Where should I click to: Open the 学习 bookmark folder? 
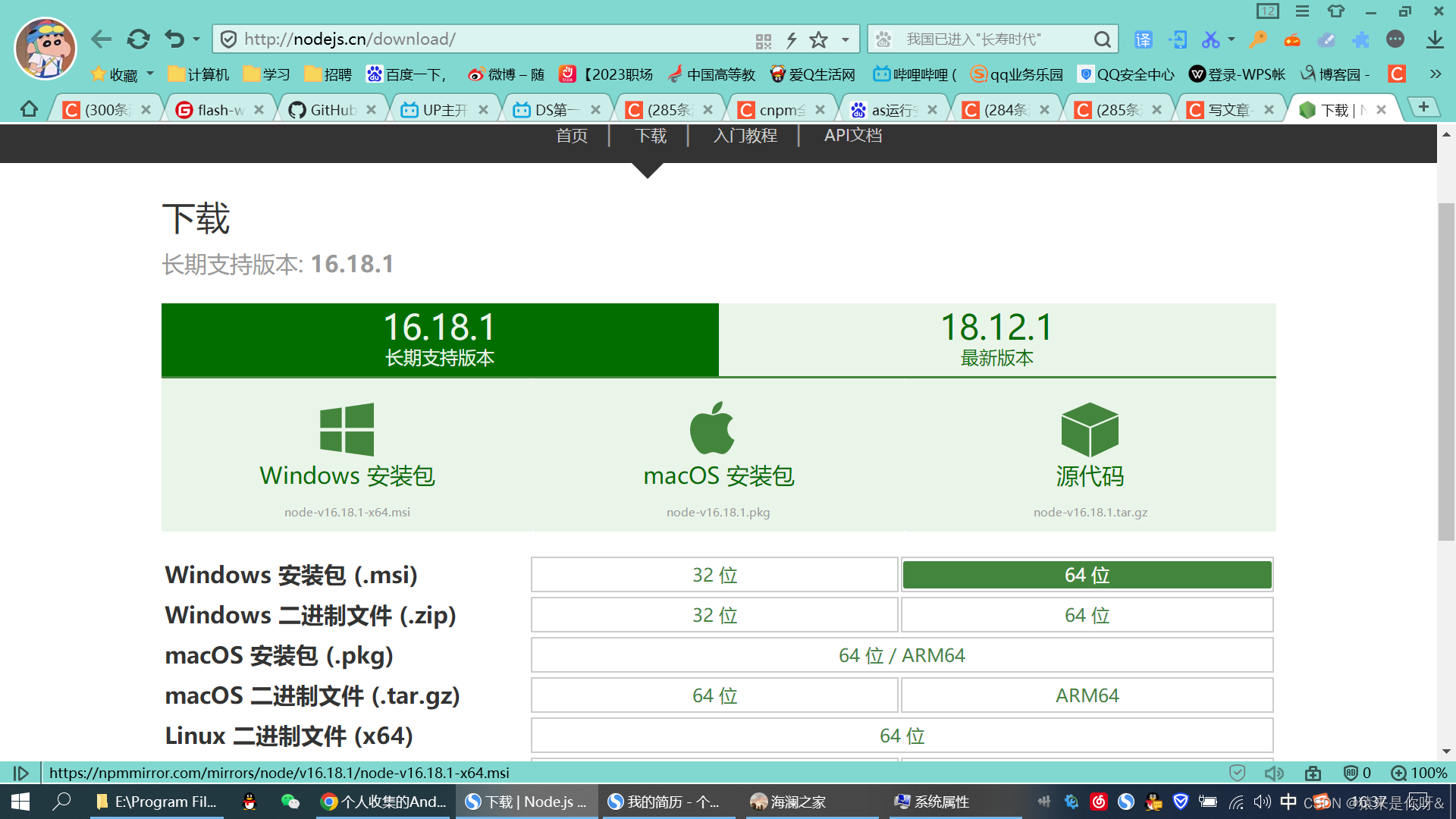pyautogui.click(x=267, y=74)
